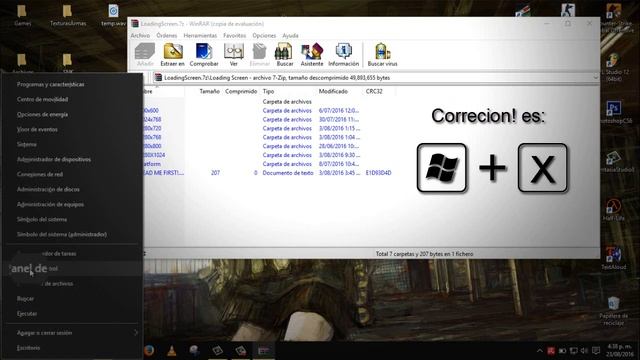The image size is (640, 360).
Task: Click the volume icon in system tray
Action: point(584,351)
